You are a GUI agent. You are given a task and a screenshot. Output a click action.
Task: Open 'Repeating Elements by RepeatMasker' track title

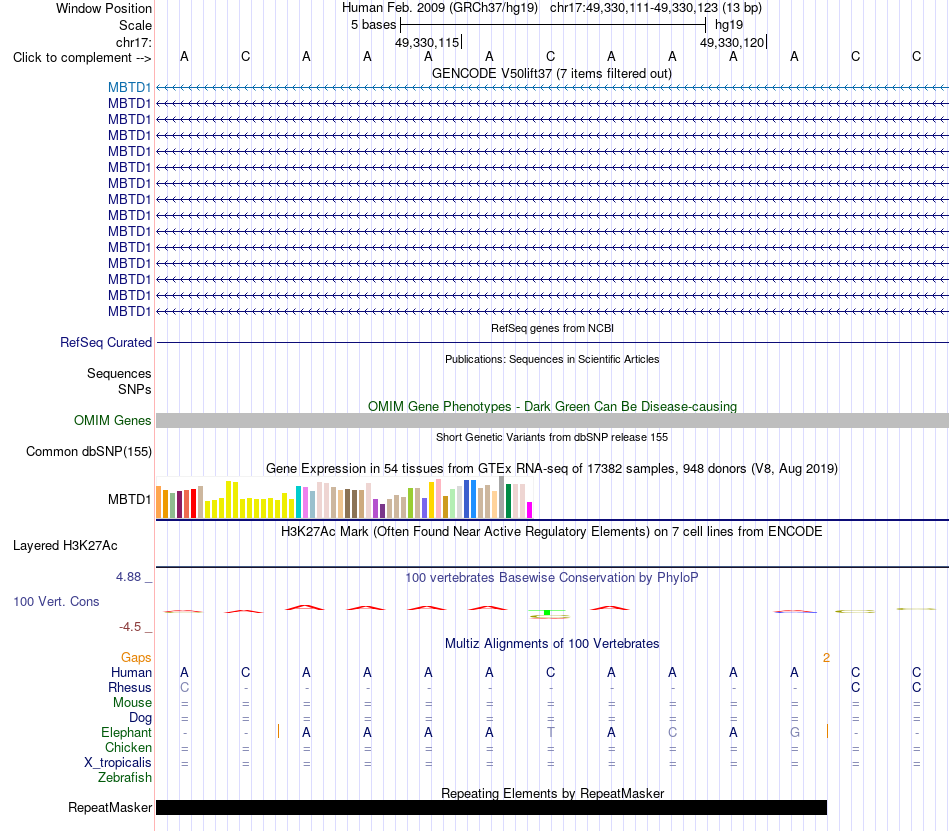click(x=552, y=793)
